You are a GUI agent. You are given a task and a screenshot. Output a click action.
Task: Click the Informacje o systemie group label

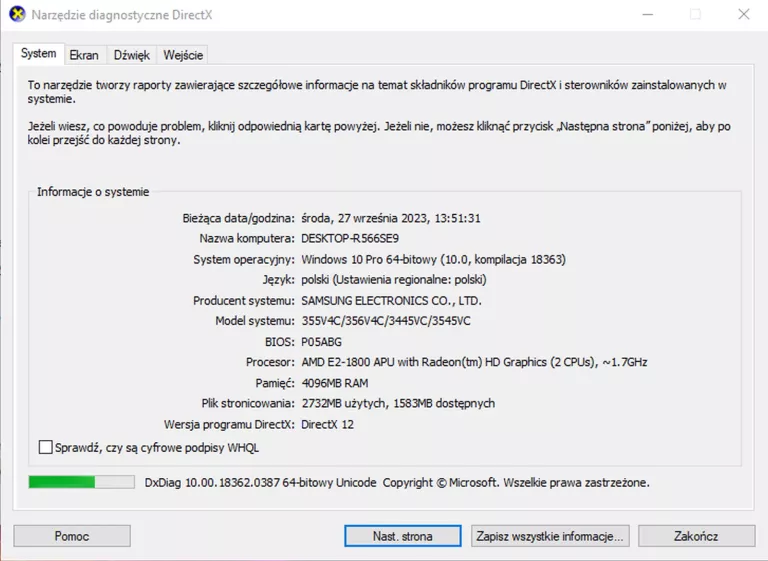[93, 192]
